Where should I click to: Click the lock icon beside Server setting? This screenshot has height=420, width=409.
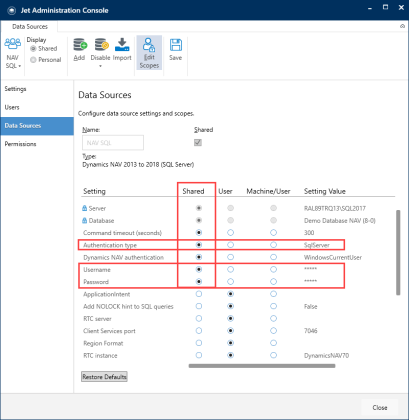tap(85, 208)
